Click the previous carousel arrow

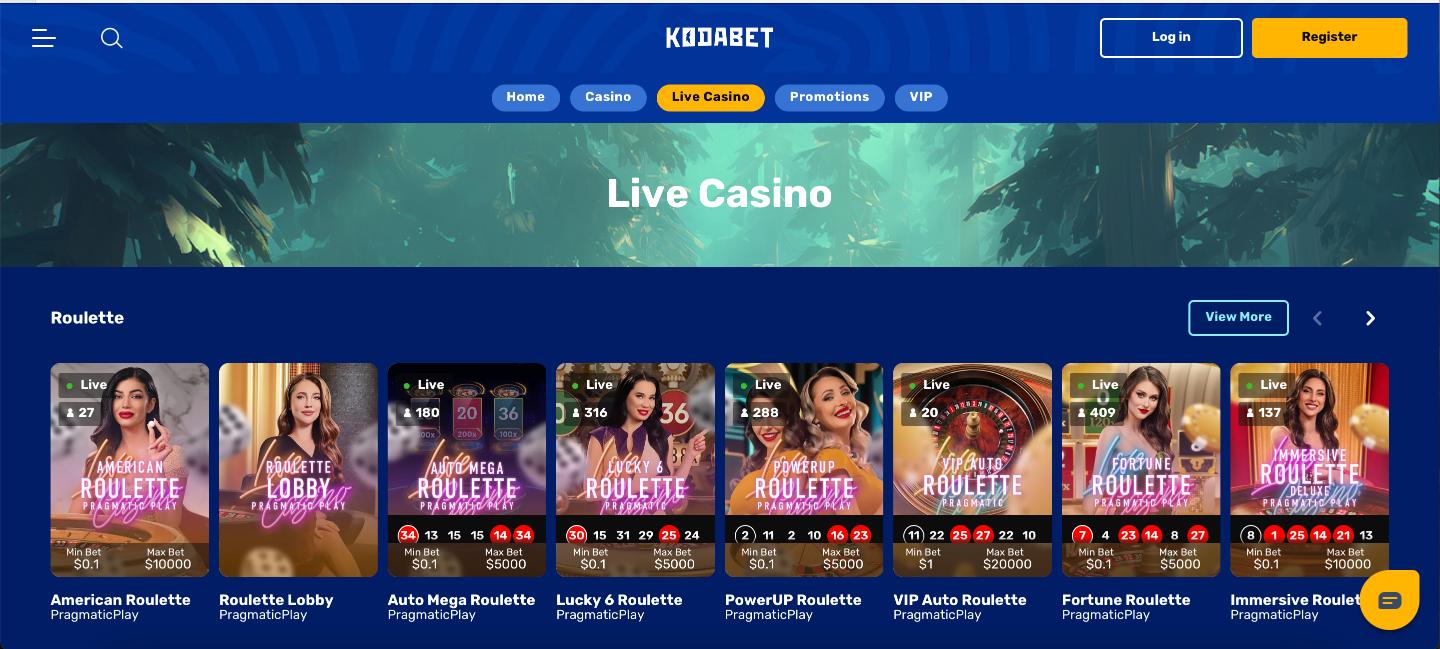coord(1317,318)
